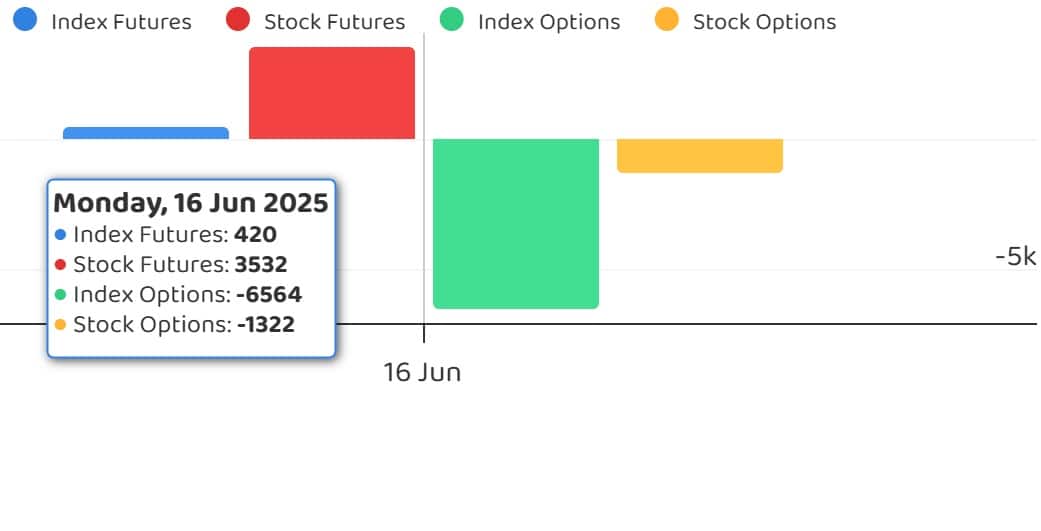Viewport: 1041px width, 531px height.
Task: Click the Index Futures legend label
Action: pos(121,22)
